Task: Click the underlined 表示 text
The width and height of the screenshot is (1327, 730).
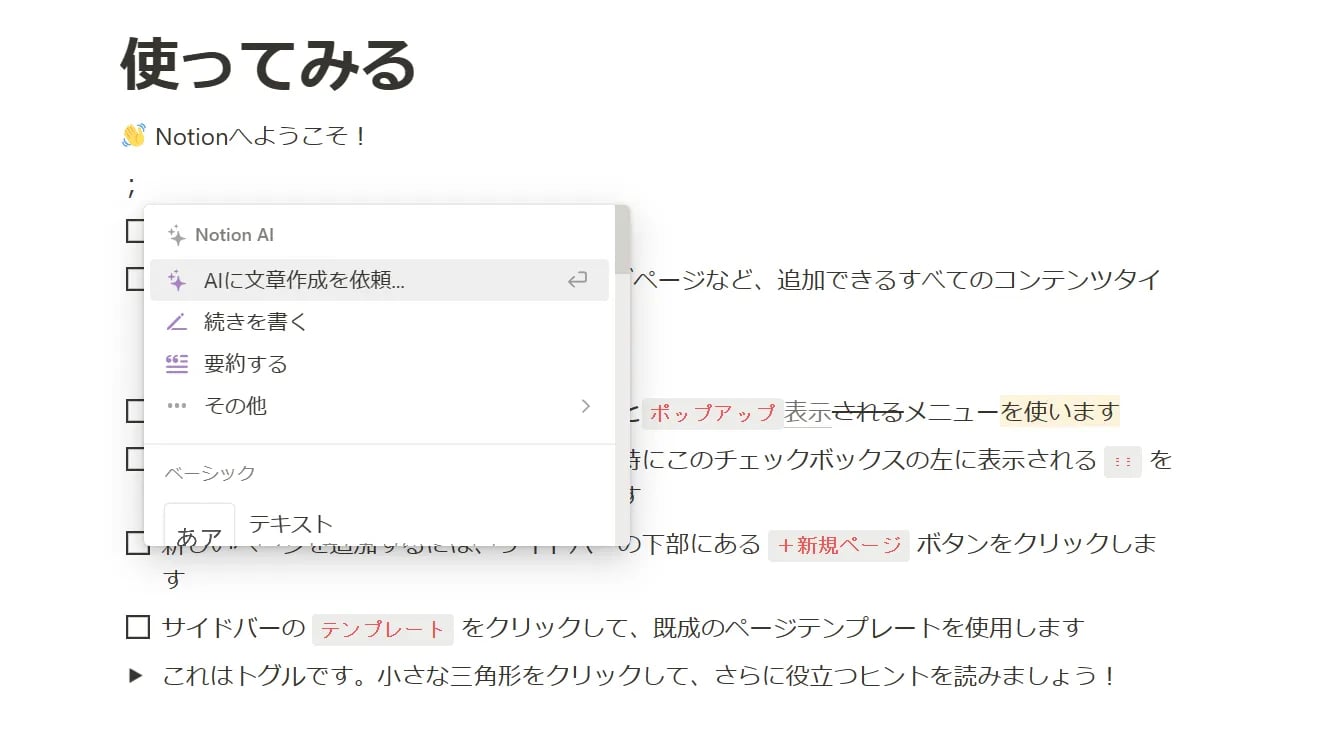Action: click(808, 411)
